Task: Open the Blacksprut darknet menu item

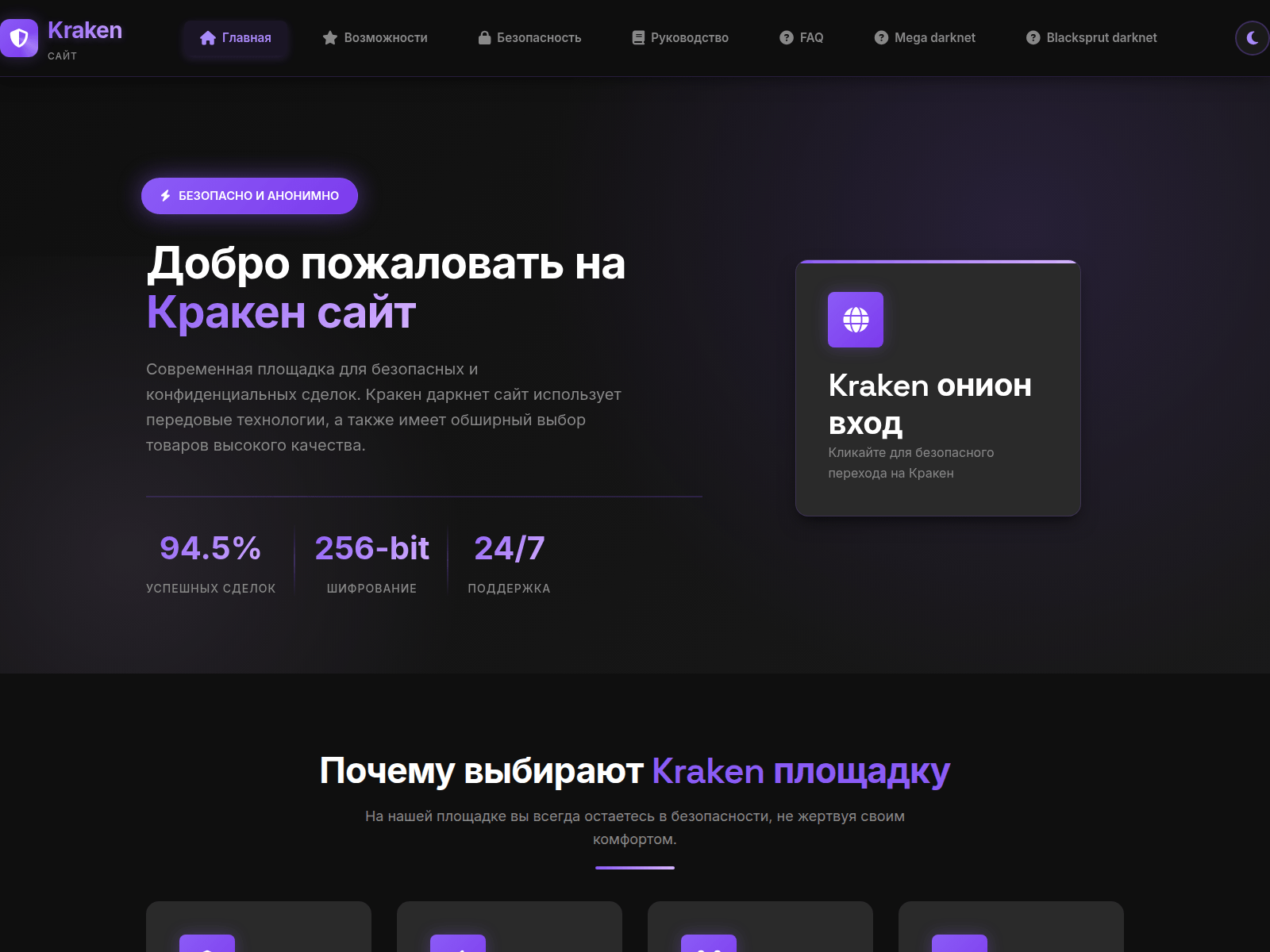Action: [1091, 38]
